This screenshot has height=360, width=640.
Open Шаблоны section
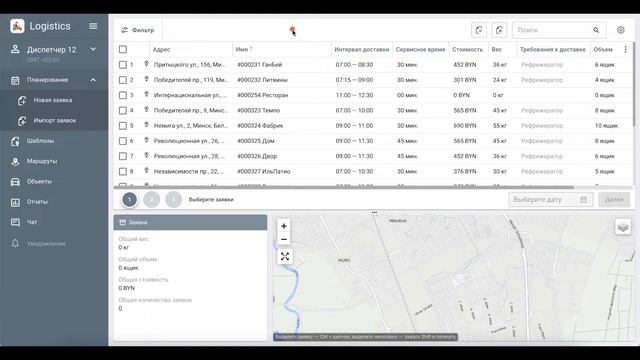pyautogui.click(x=40, y=141)
